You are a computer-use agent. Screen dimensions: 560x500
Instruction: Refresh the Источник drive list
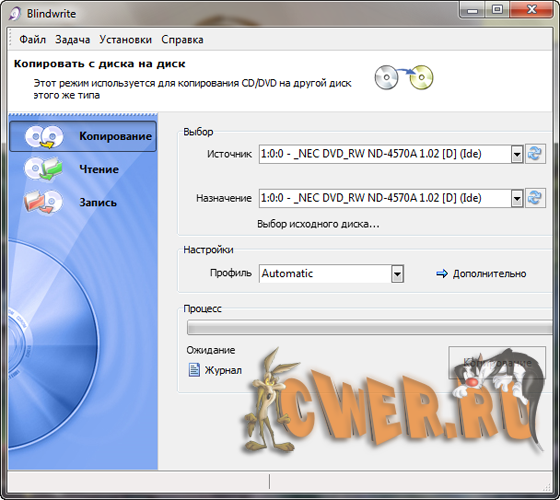click(x=535, y=154)
